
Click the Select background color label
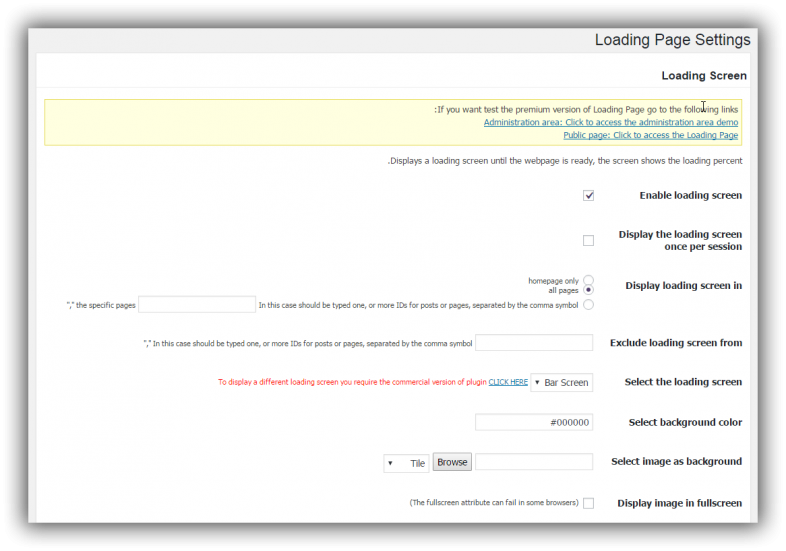685,422
